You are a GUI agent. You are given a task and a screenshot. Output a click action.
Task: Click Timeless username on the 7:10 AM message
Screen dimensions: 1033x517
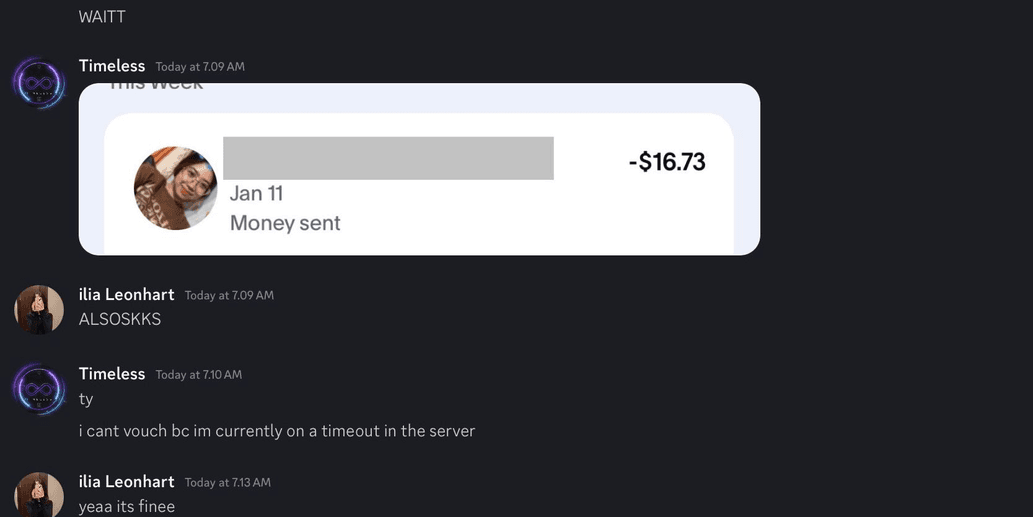click(112, 373)
